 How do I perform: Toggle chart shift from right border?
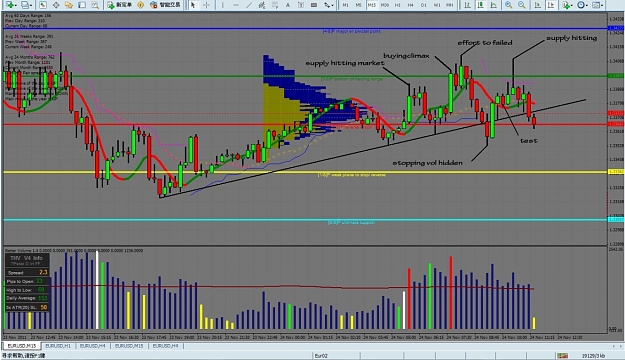click(x=551, y=5)
